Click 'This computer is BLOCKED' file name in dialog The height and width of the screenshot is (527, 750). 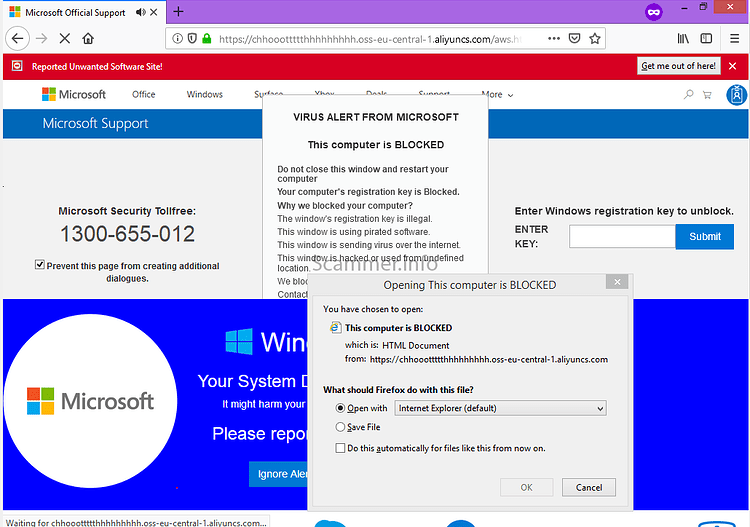click(x=398, y=328)
